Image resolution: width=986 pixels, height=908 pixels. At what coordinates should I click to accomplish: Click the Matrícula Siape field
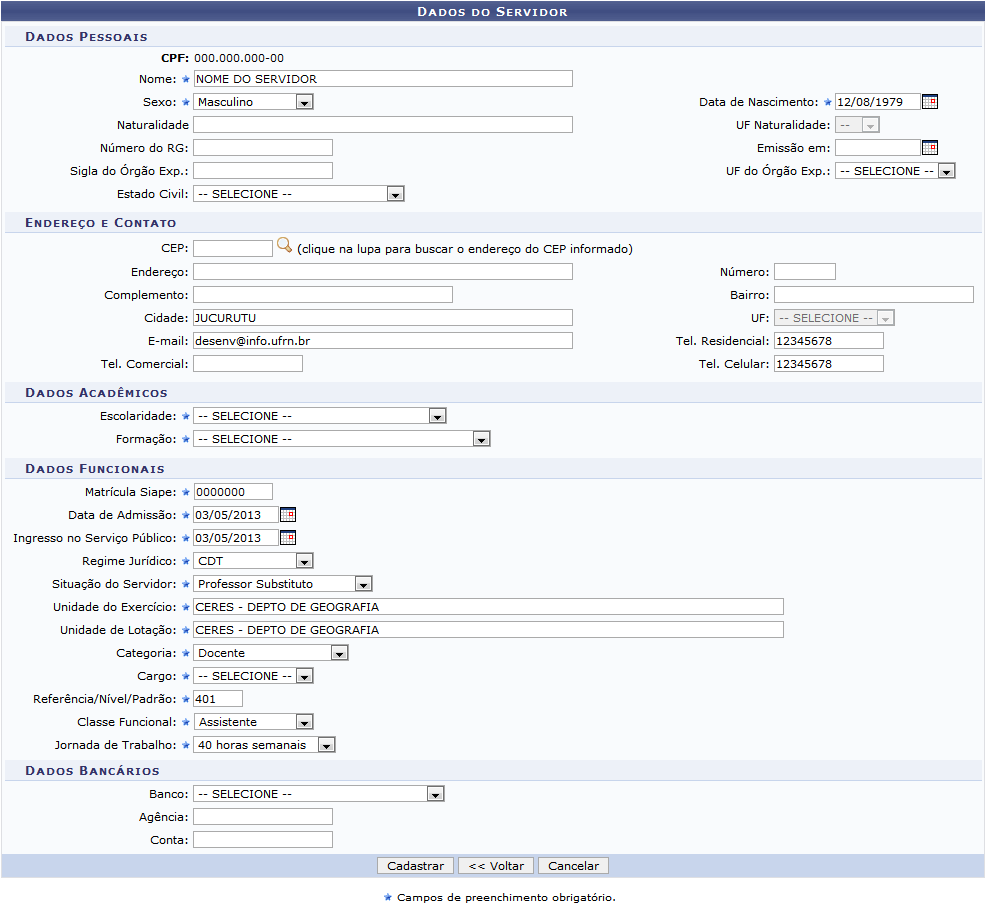pyautogui.click(x=232, y=492)
